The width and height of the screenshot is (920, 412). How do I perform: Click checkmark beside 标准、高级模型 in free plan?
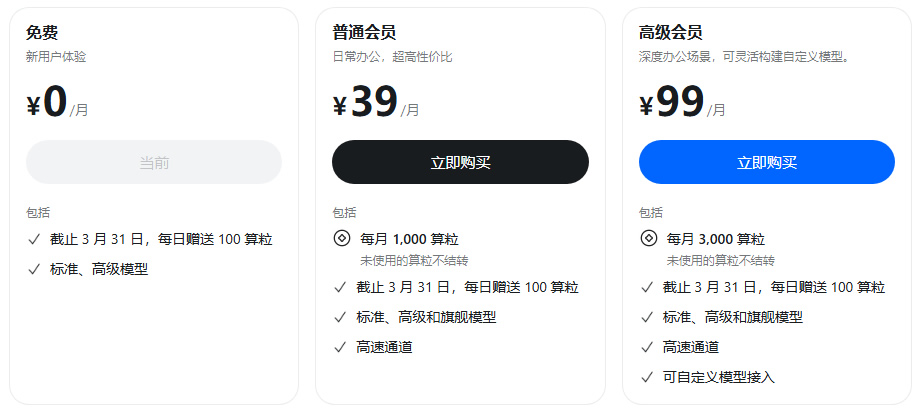point(34,269)
